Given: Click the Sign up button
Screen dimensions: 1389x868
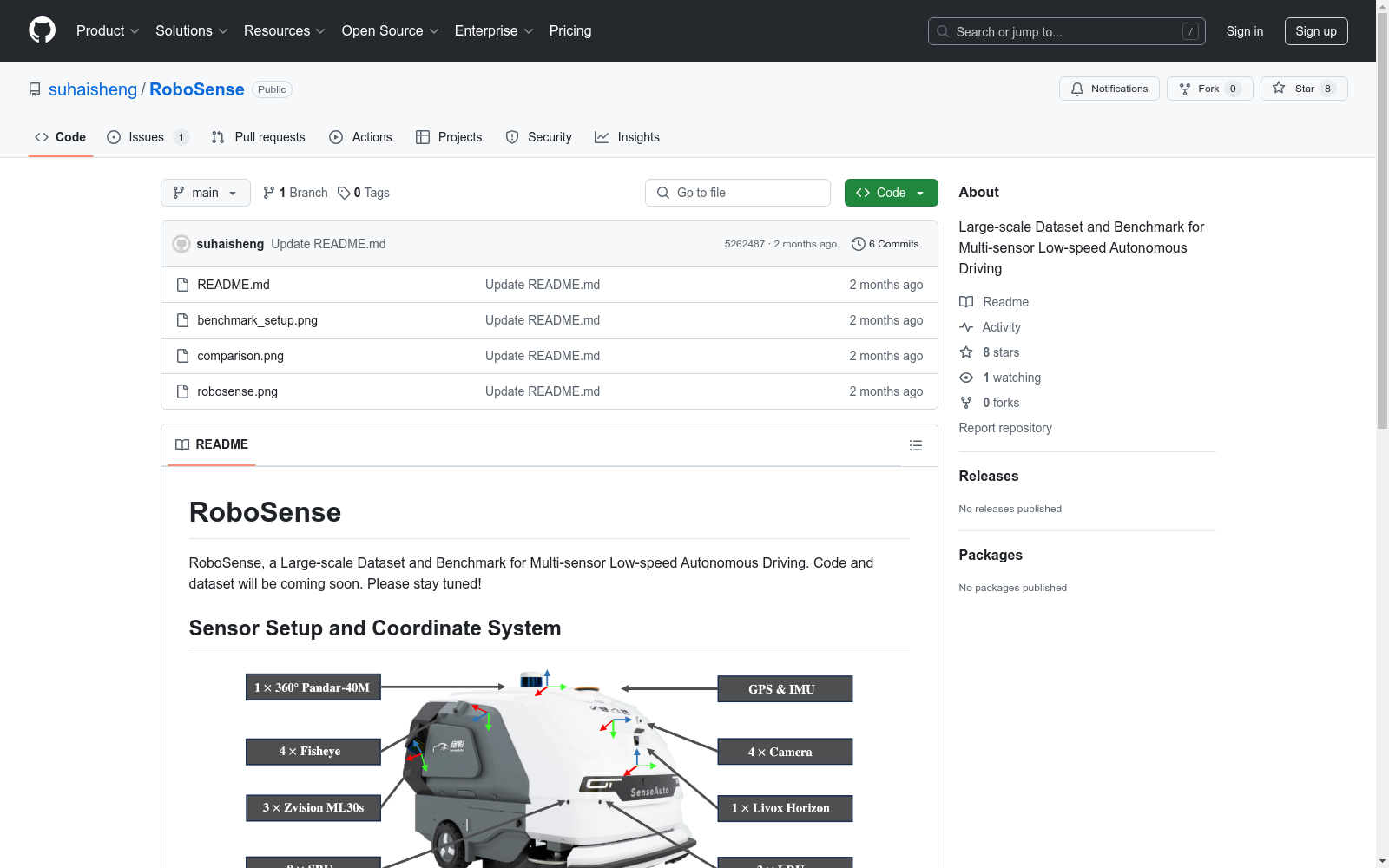Looking at the screenshot, I should point(1316,31).
